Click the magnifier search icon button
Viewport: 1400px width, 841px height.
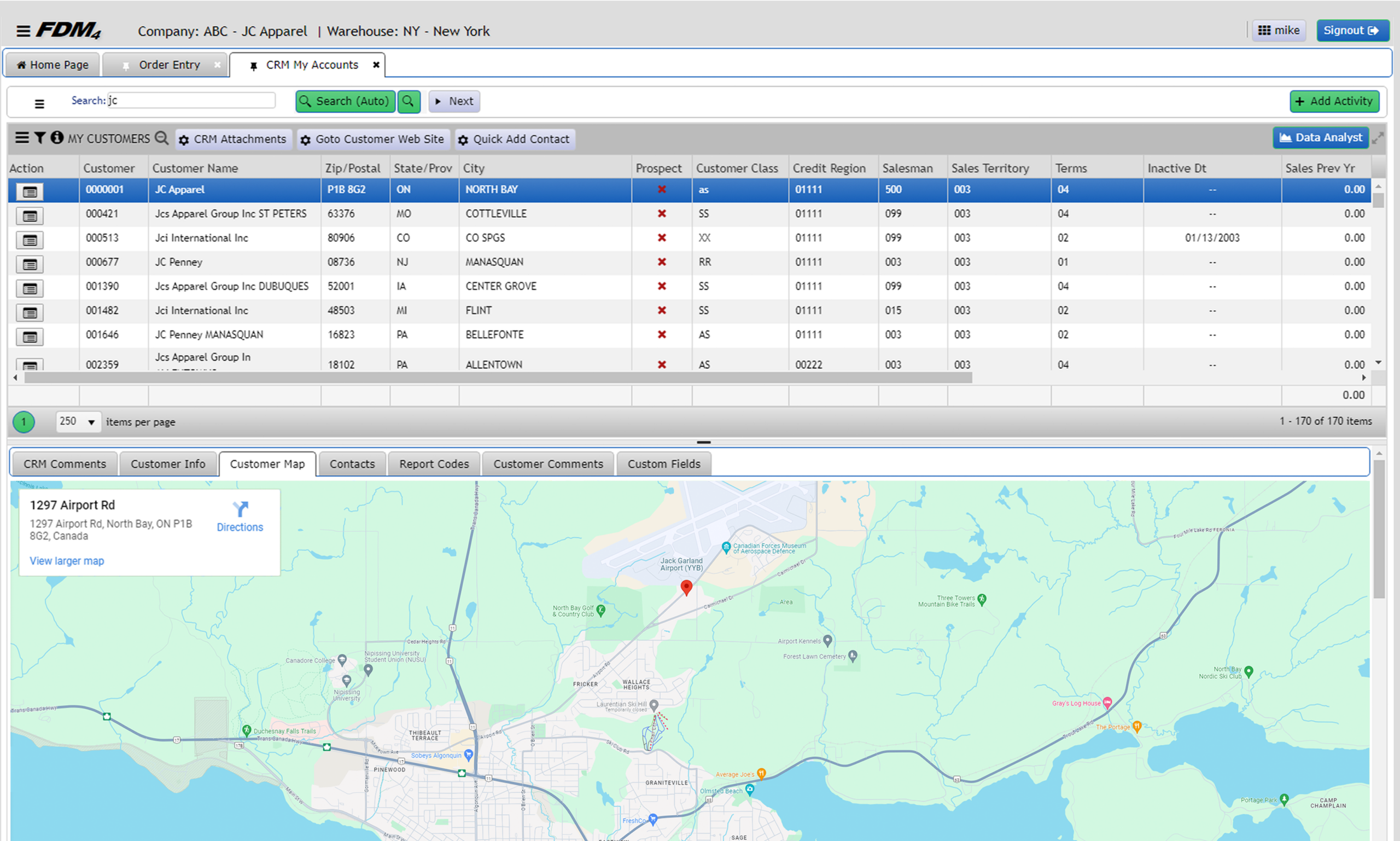coord(409,101)
